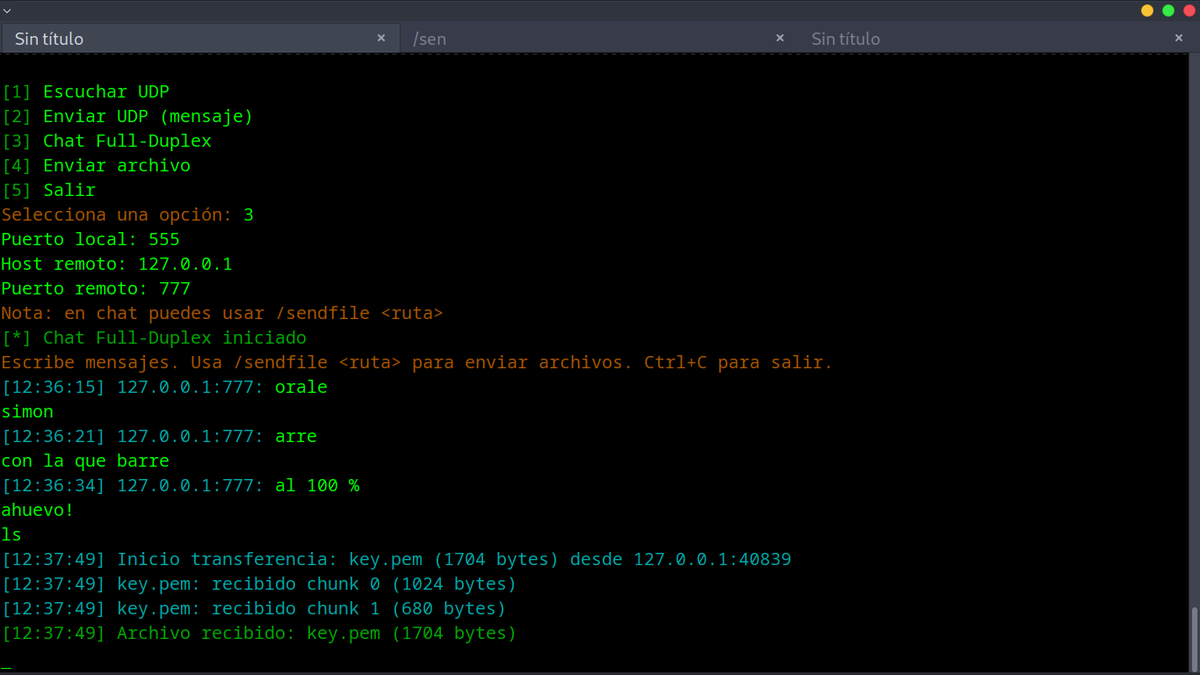Screen dimensions: 1200x675
Task: Click the /sendfile usage note text
Action: pos(222,313)
